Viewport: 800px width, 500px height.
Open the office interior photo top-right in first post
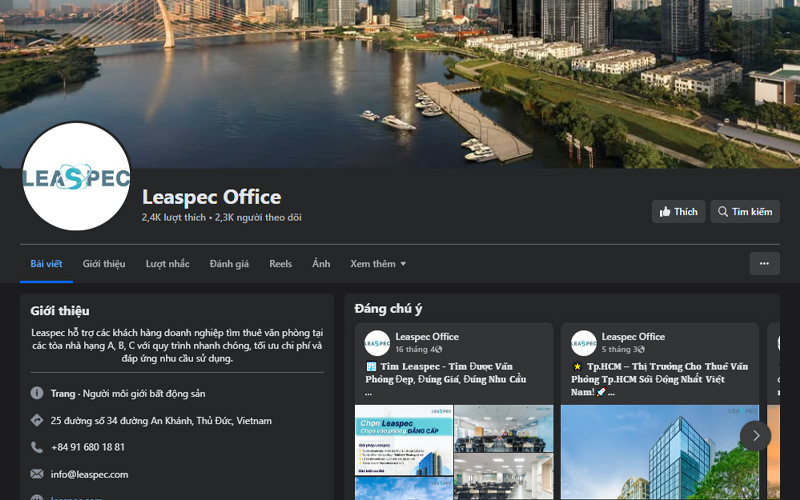504,429
